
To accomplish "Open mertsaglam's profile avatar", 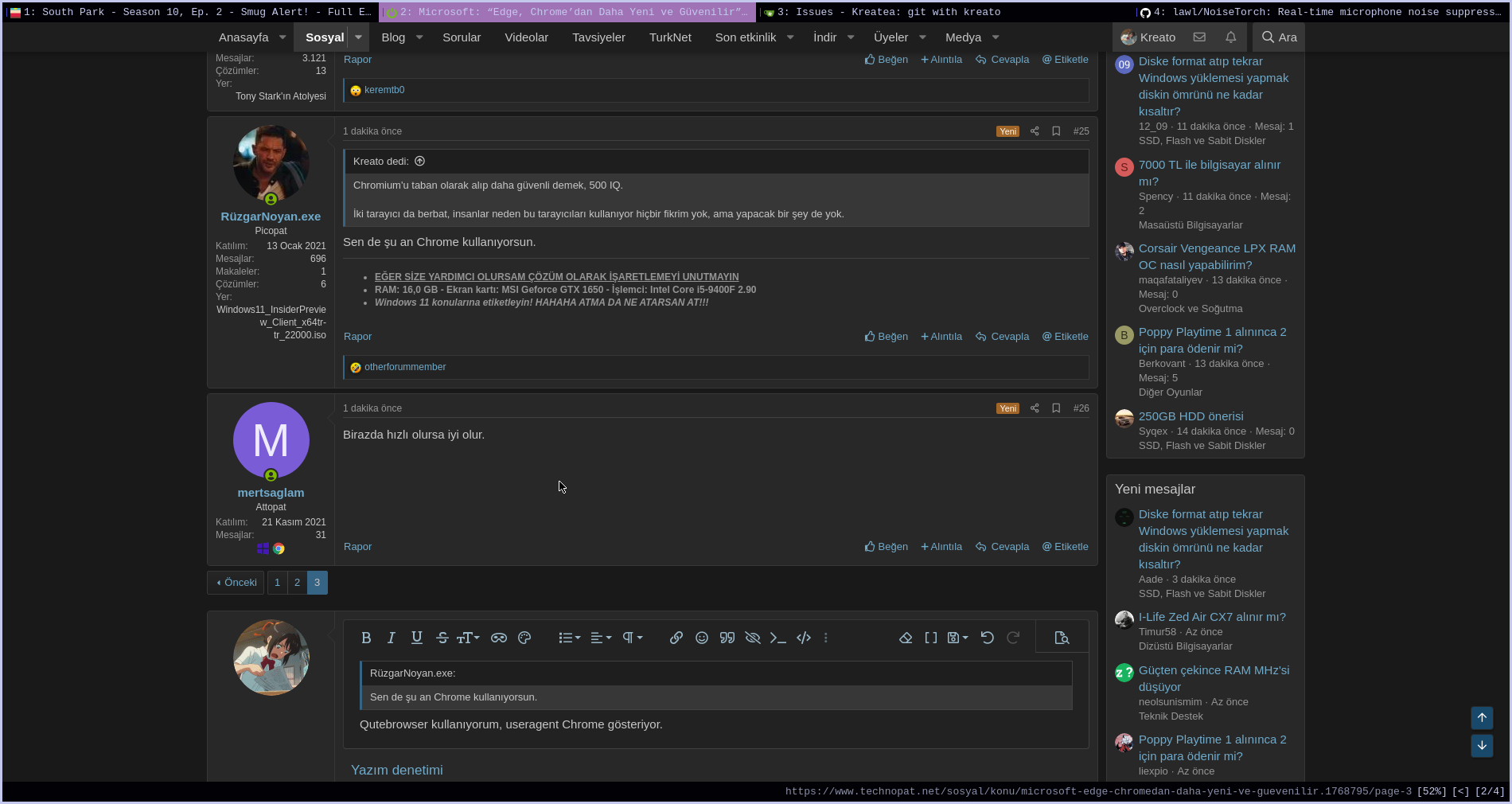I will (x=271, y=440).
